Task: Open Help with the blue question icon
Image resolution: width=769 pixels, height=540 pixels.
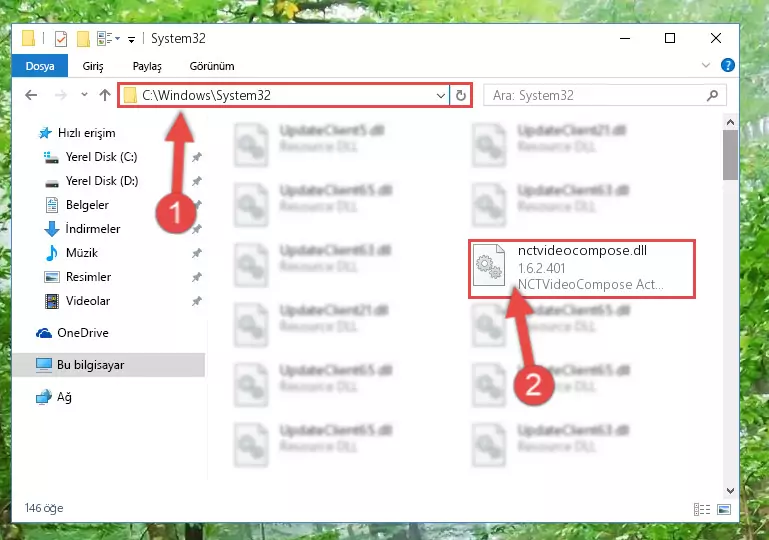Action: [x=728, y=65]
